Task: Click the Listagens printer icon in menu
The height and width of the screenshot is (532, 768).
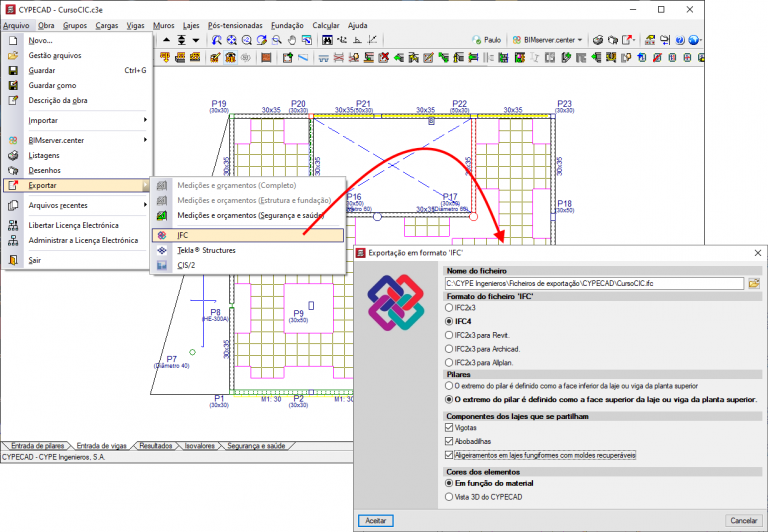Action: (x=13, y=155)
